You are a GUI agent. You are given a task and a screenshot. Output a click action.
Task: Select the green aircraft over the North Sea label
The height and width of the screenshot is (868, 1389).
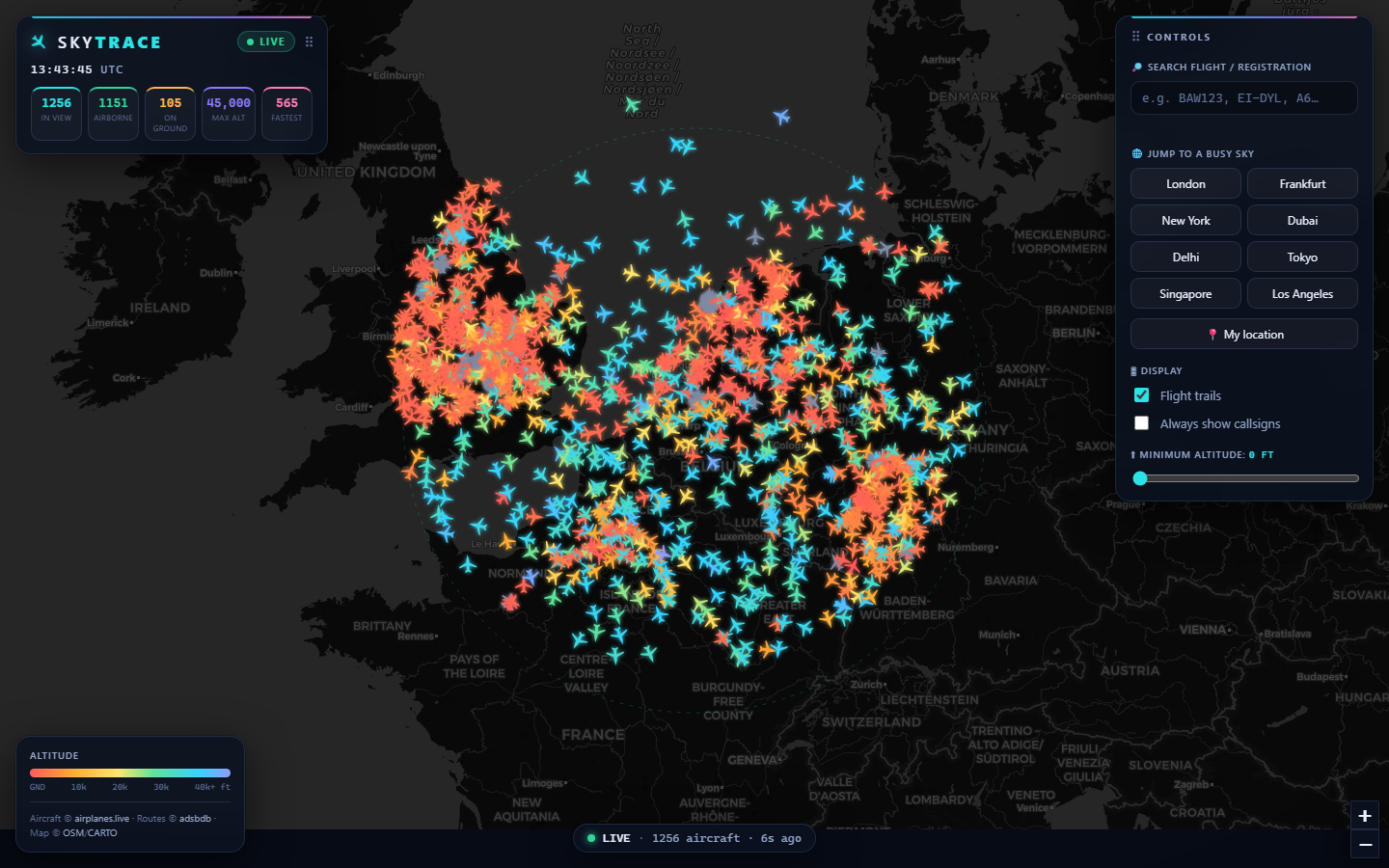(x=632, y=103)
